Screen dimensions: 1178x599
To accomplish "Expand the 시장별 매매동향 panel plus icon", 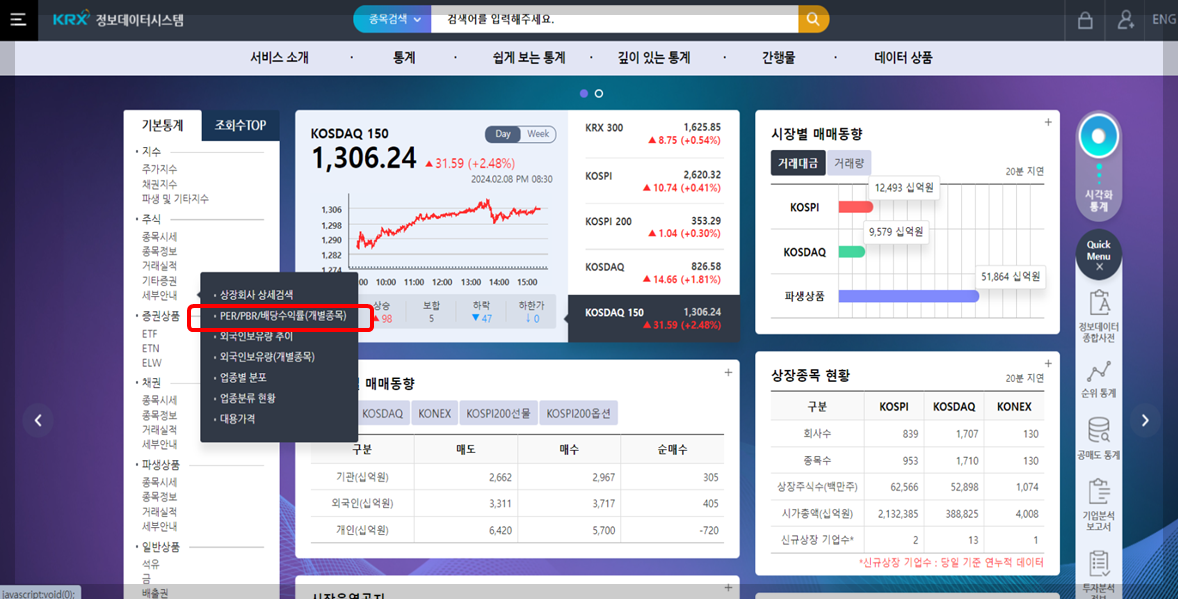I will [x=1048, y=123].
